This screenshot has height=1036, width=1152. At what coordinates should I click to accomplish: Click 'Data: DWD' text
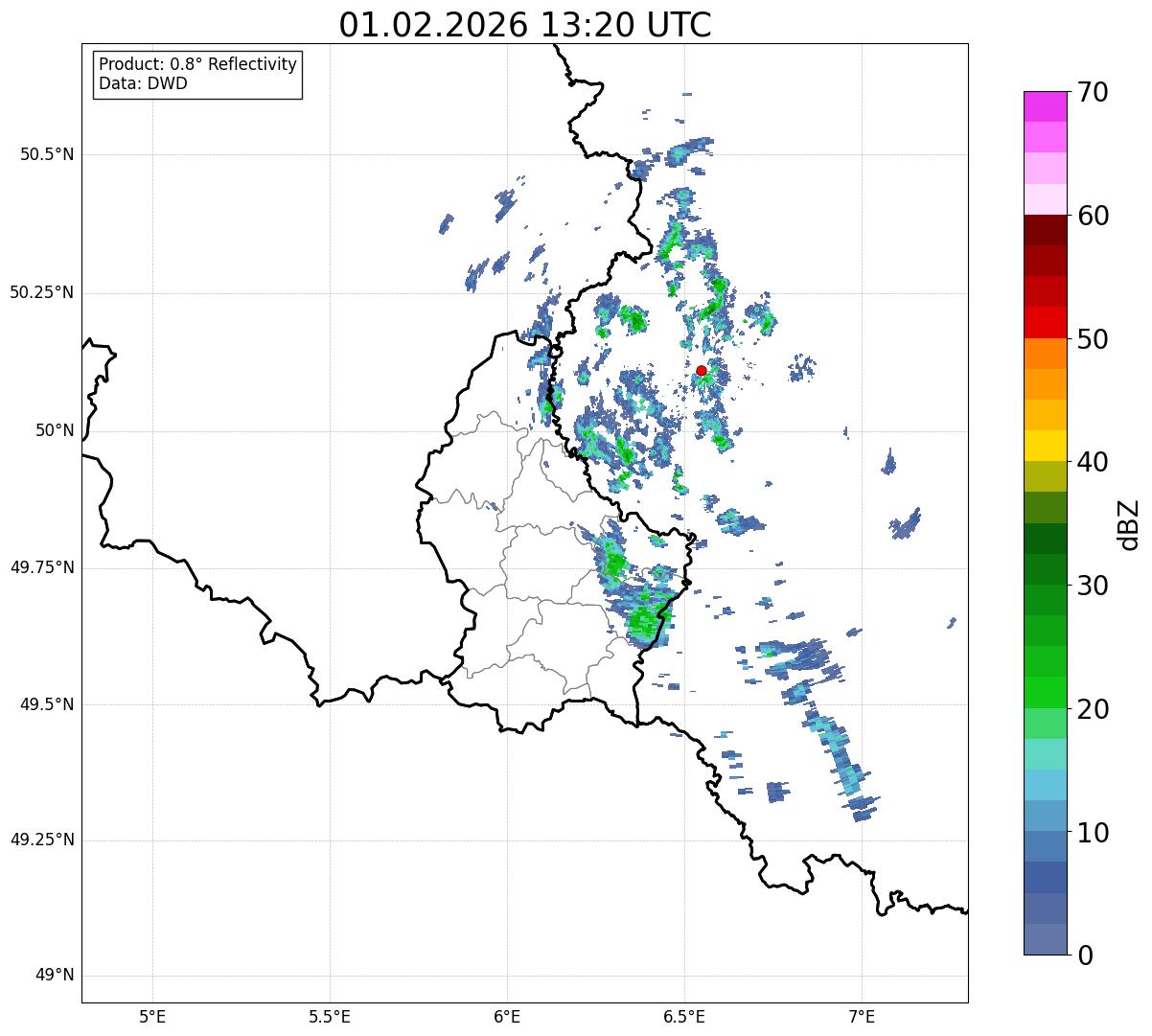click(x=144, y=83)
